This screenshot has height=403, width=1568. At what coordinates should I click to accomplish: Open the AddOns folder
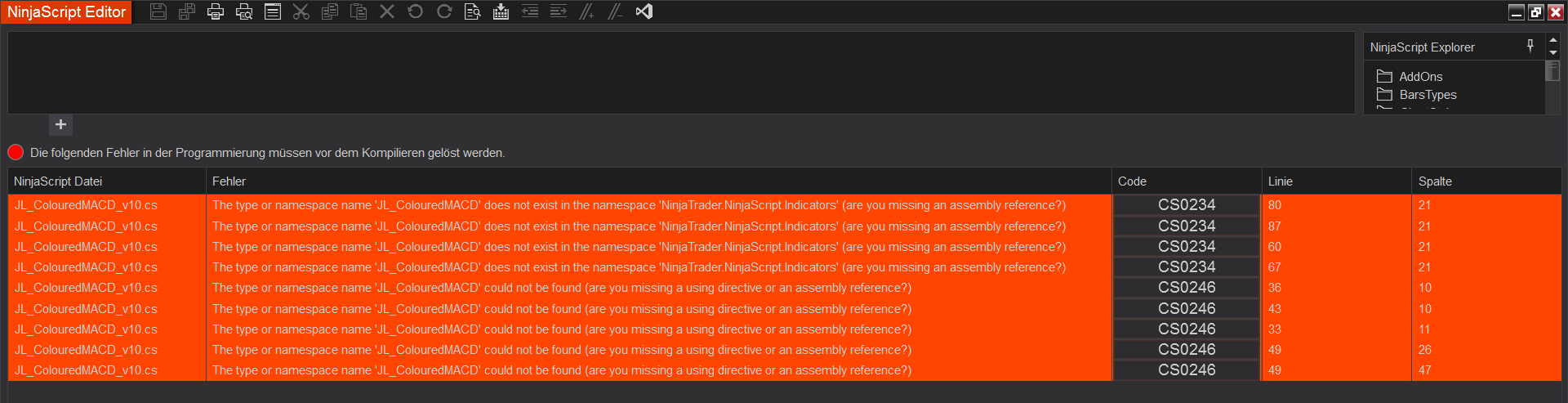click(x=1410, y=76)
